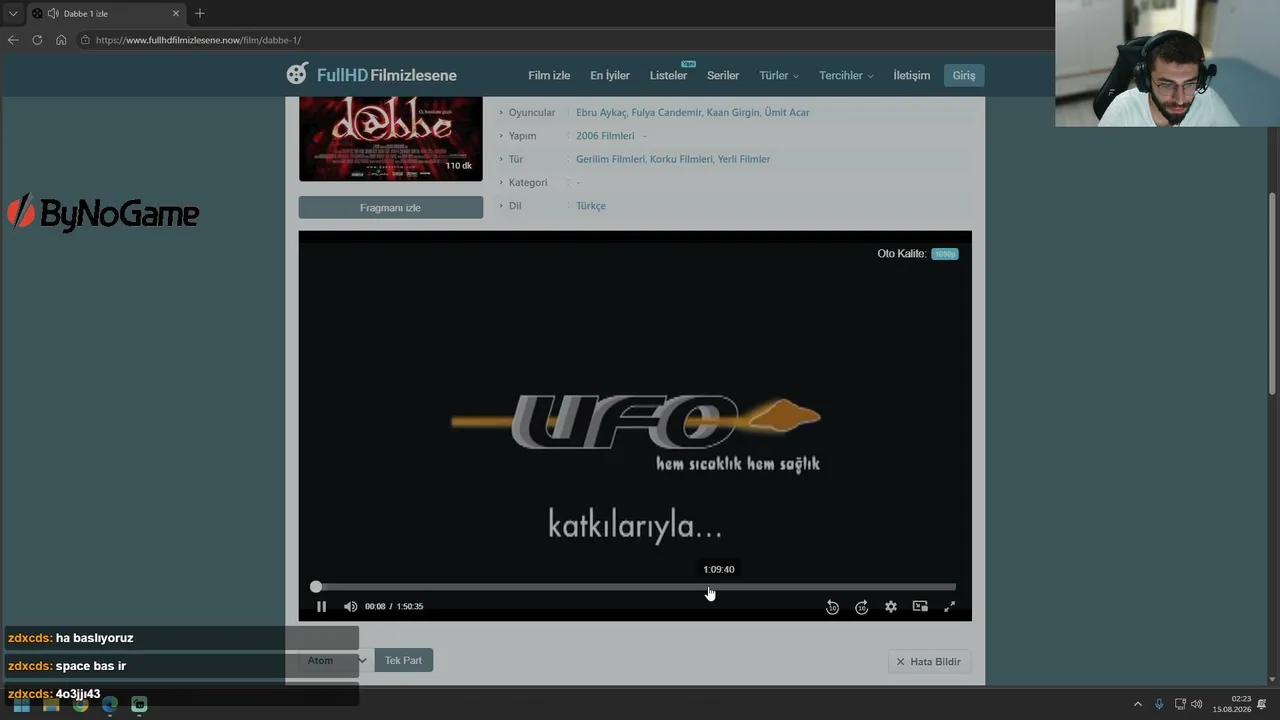The image size is (1280, 720).
Task: Click the Fragmanı izle button
Action: [x=390, y=207]
